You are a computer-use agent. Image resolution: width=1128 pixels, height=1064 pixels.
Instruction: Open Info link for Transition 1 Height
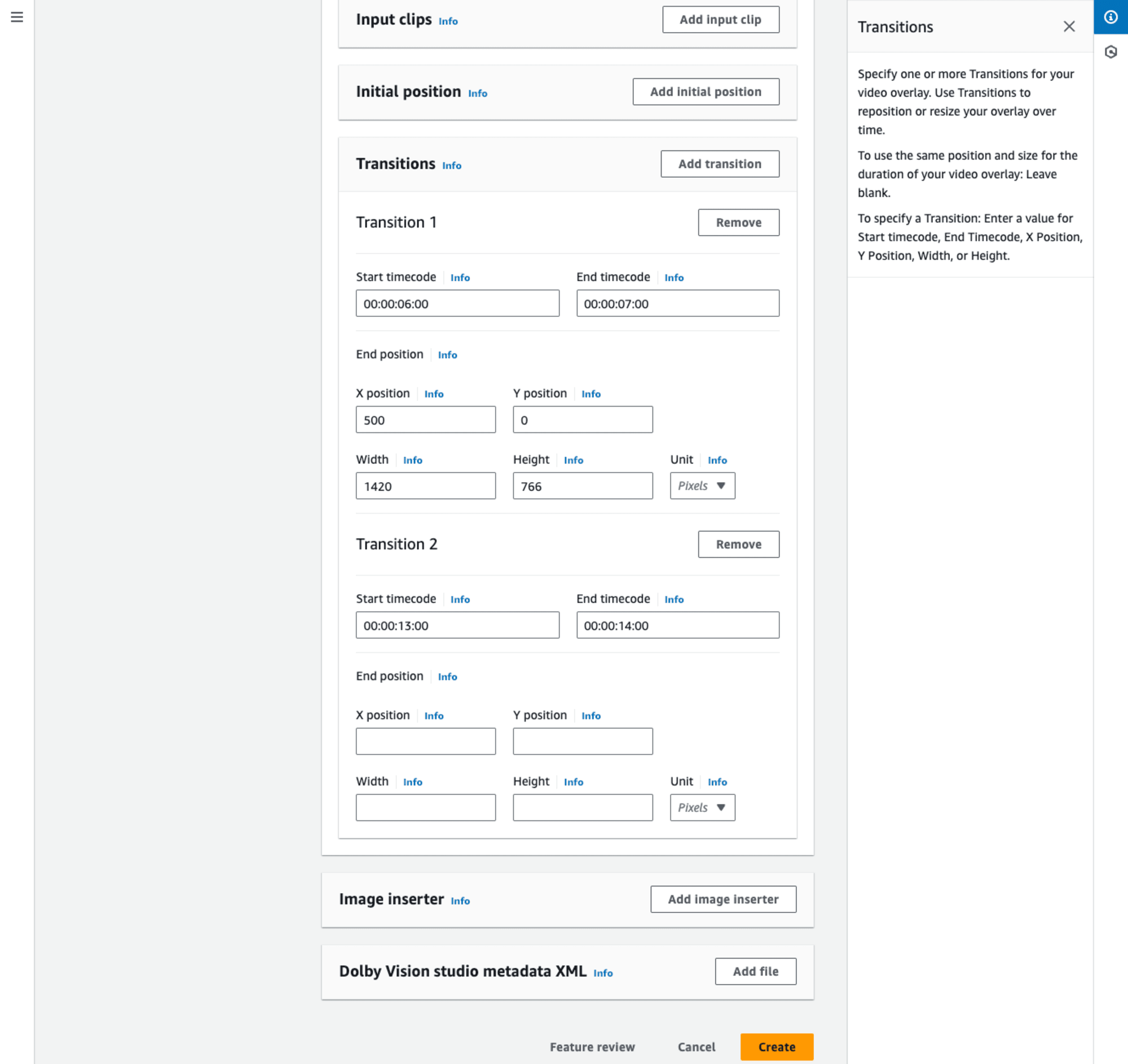[574, 461]
